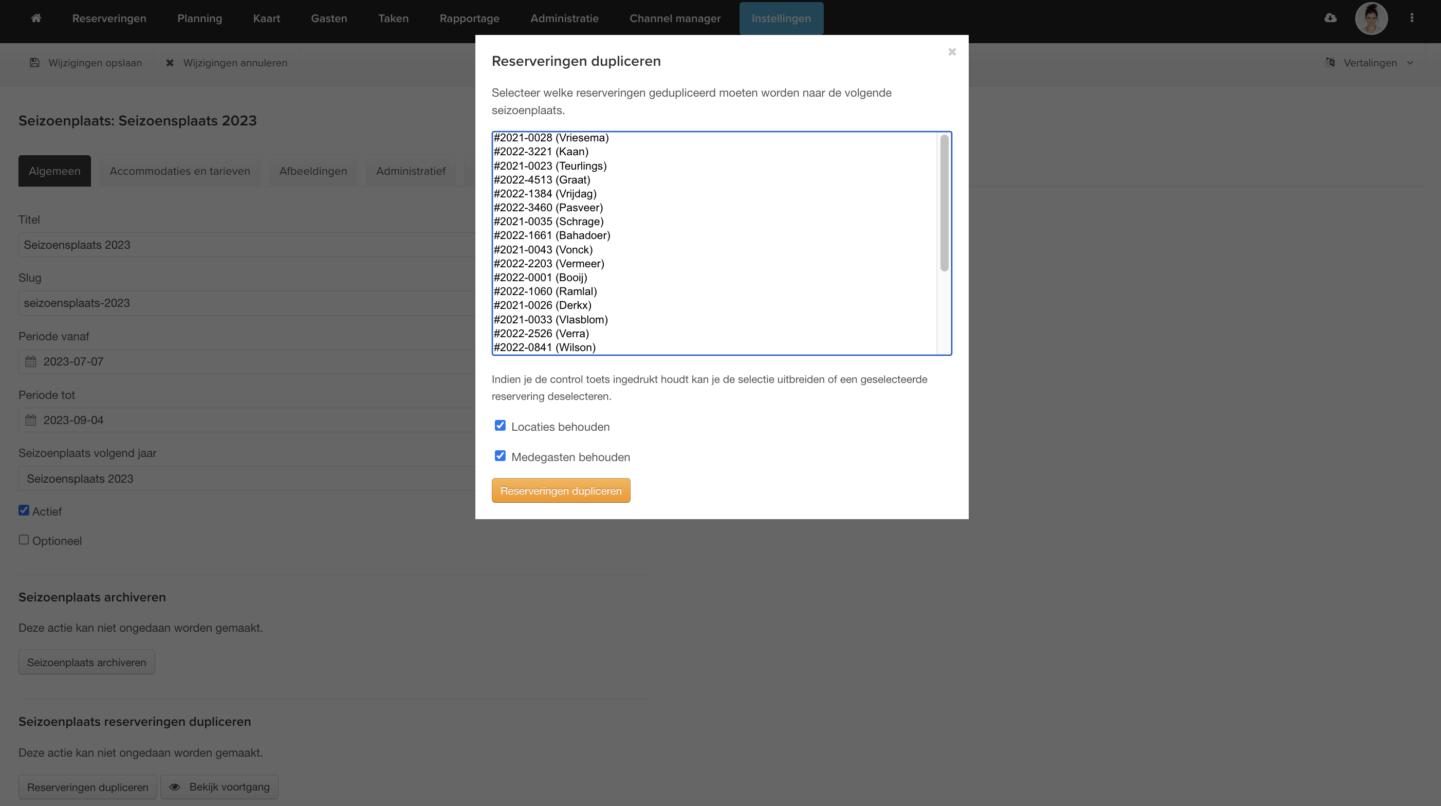
Task: Open the three-dot options menu
Action: (1412, 18)
